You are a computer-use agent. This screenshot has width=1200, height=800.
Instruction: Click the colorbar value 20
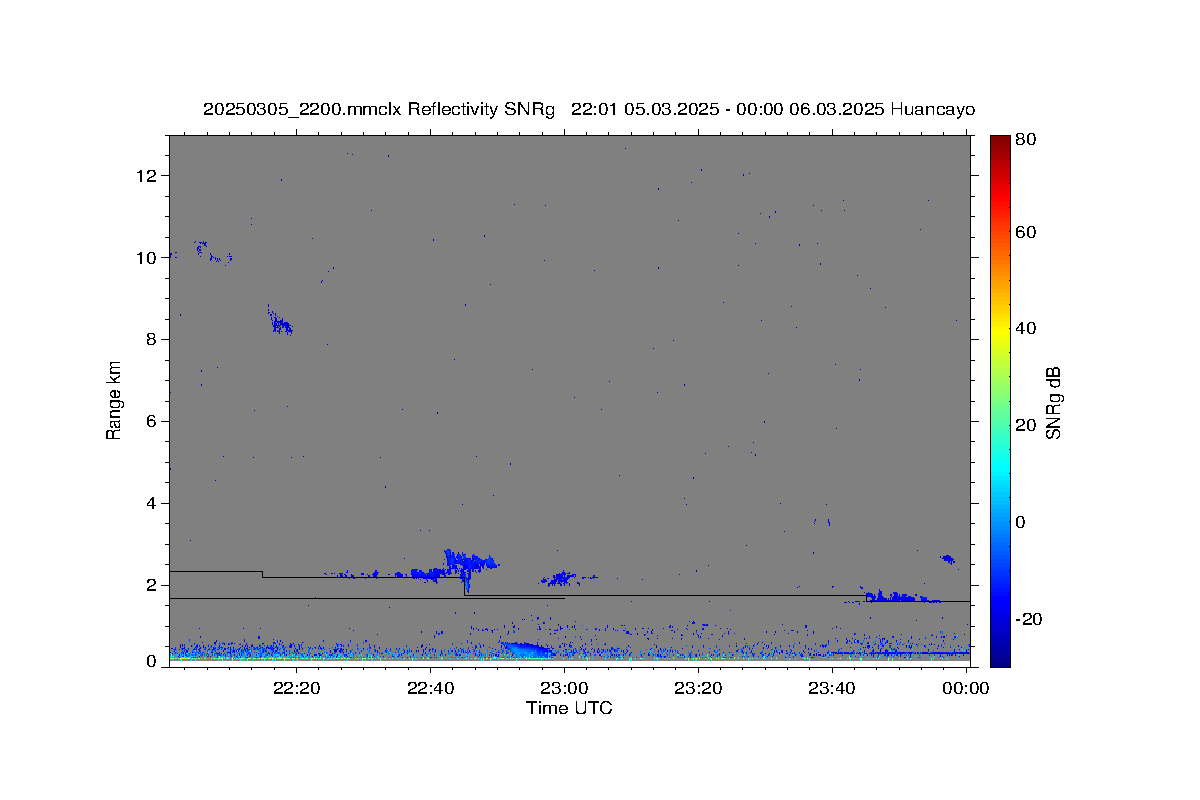click(x=1024, y=426)
